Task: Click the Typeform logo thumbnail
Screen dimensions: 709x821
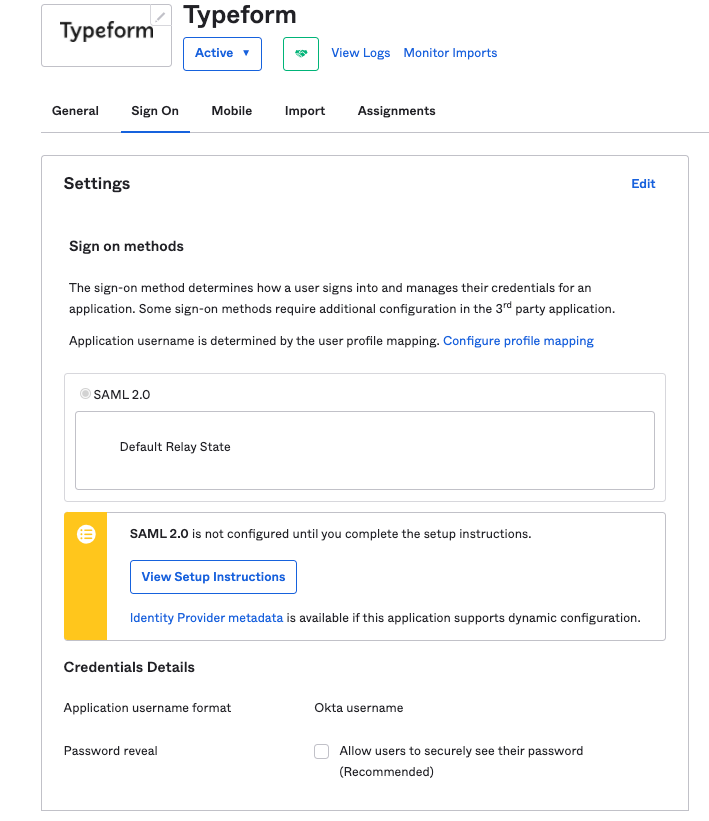Action: 106,36
